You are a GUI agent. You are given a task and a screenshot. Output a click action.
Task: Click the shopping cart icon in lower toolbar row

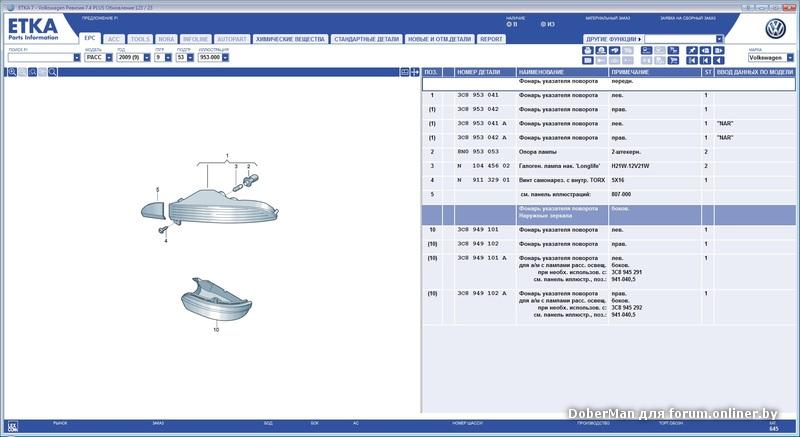click(673, 60)
